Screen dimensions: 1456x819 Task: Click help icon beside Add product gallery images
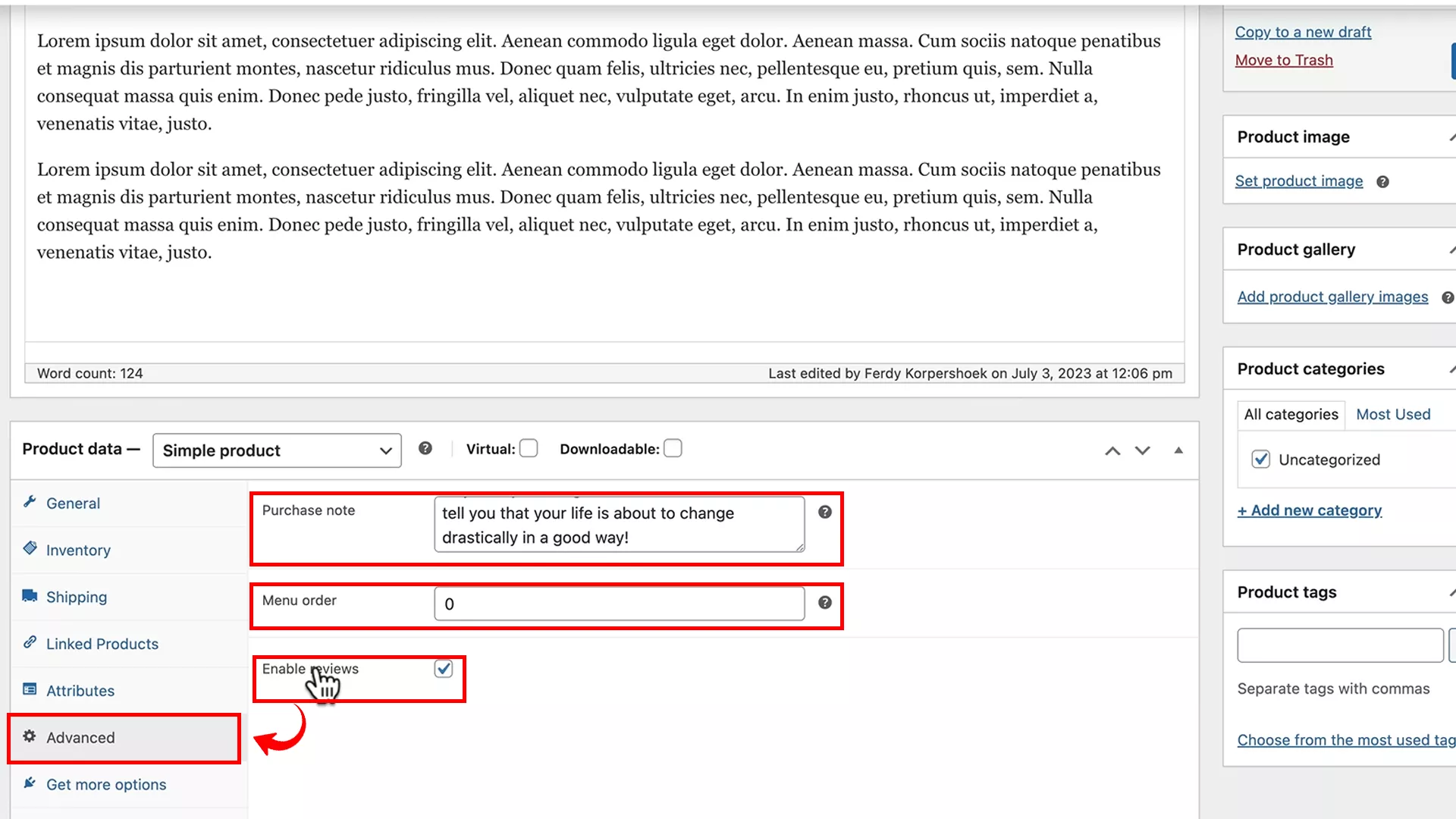(x=1447, y=298)
